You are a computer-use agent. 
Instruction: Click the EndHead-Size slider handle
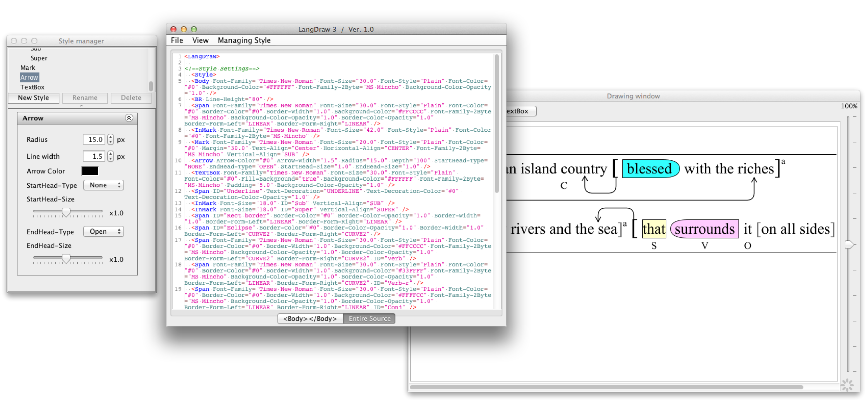click(66, 258)
